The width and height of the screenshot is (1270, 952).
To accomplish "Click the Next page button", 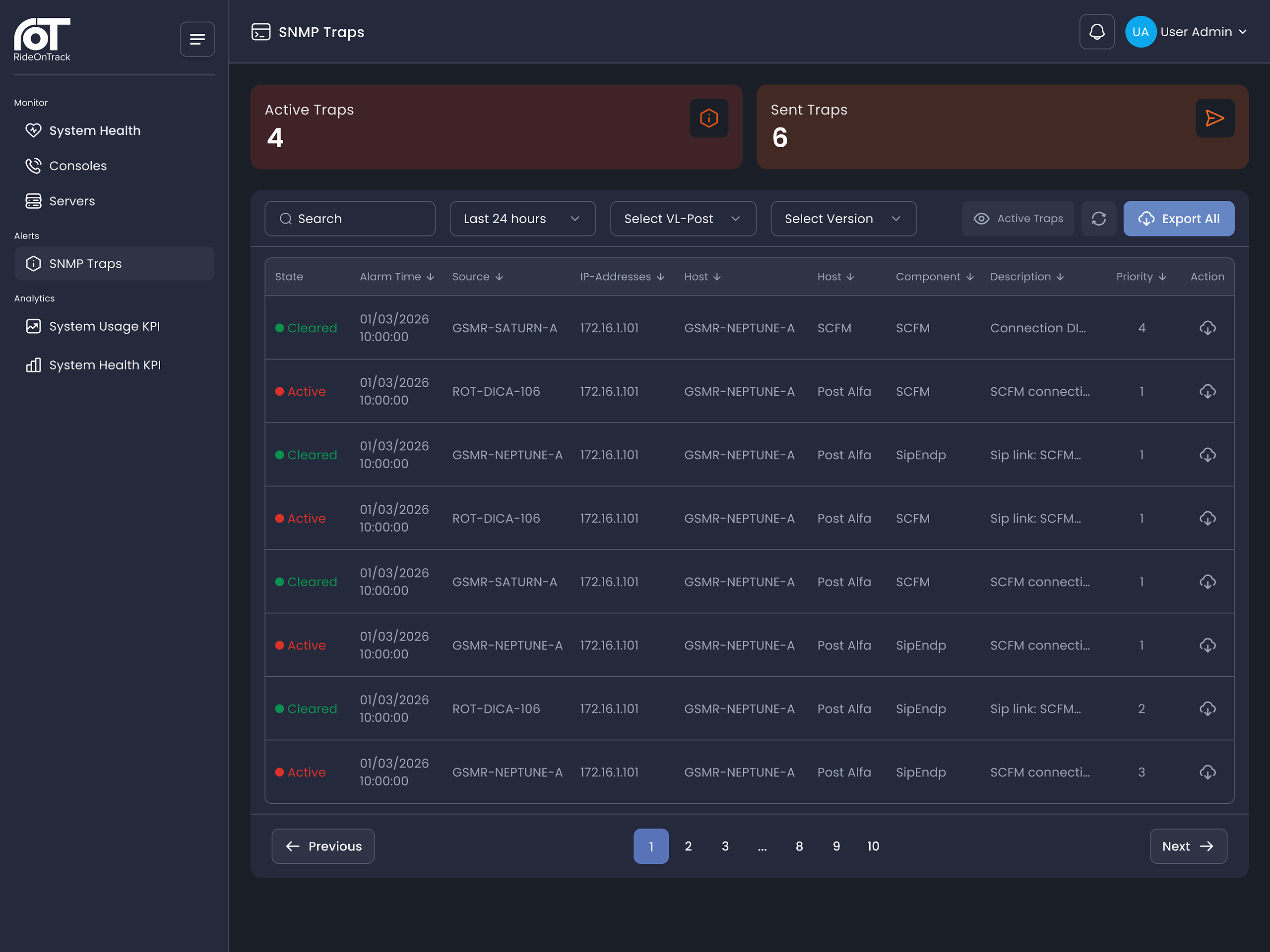I will [x=1188, y=846].
